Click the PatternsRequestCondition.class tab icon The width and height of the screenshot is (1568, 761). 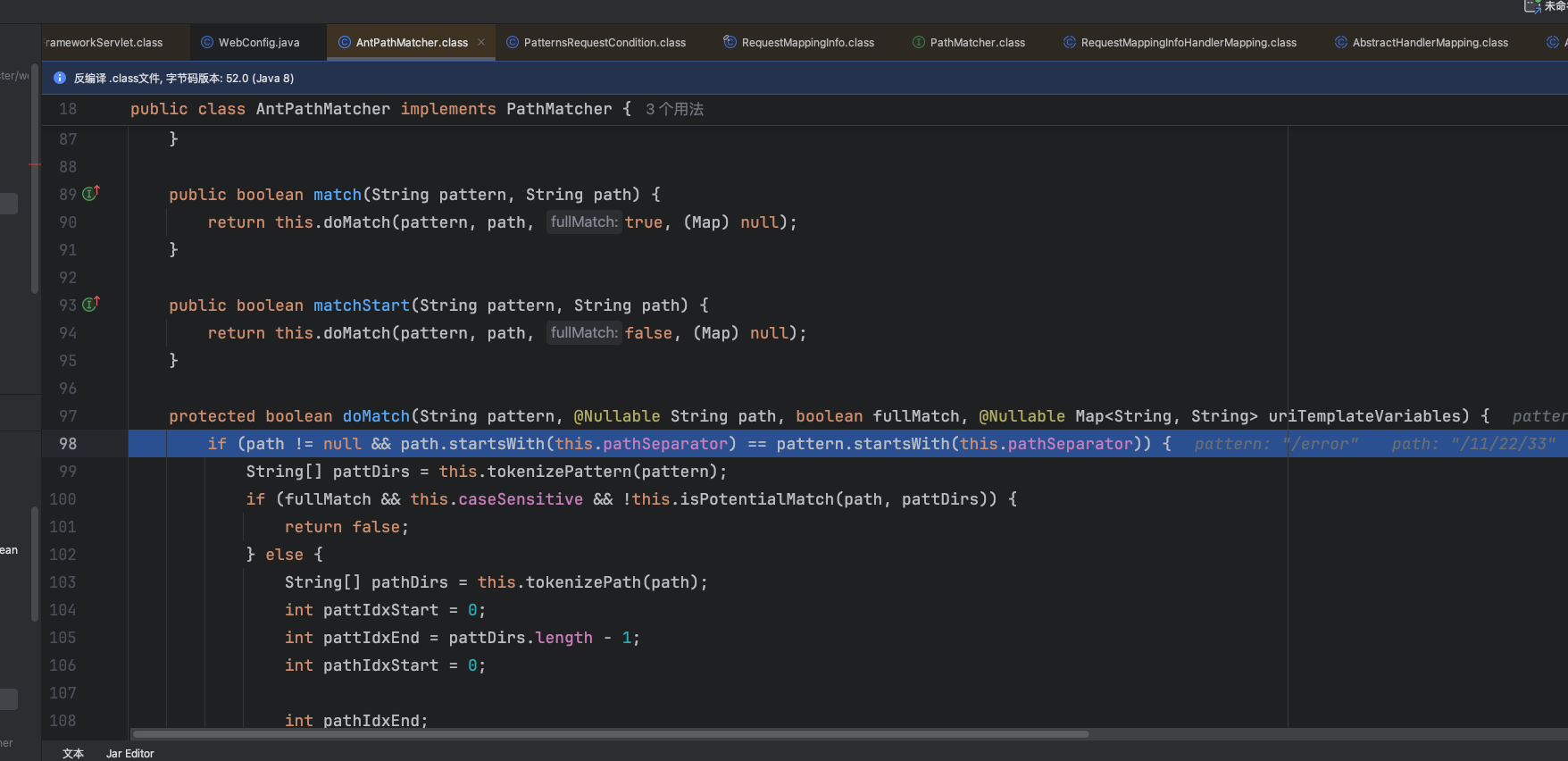tap(513, 42)
